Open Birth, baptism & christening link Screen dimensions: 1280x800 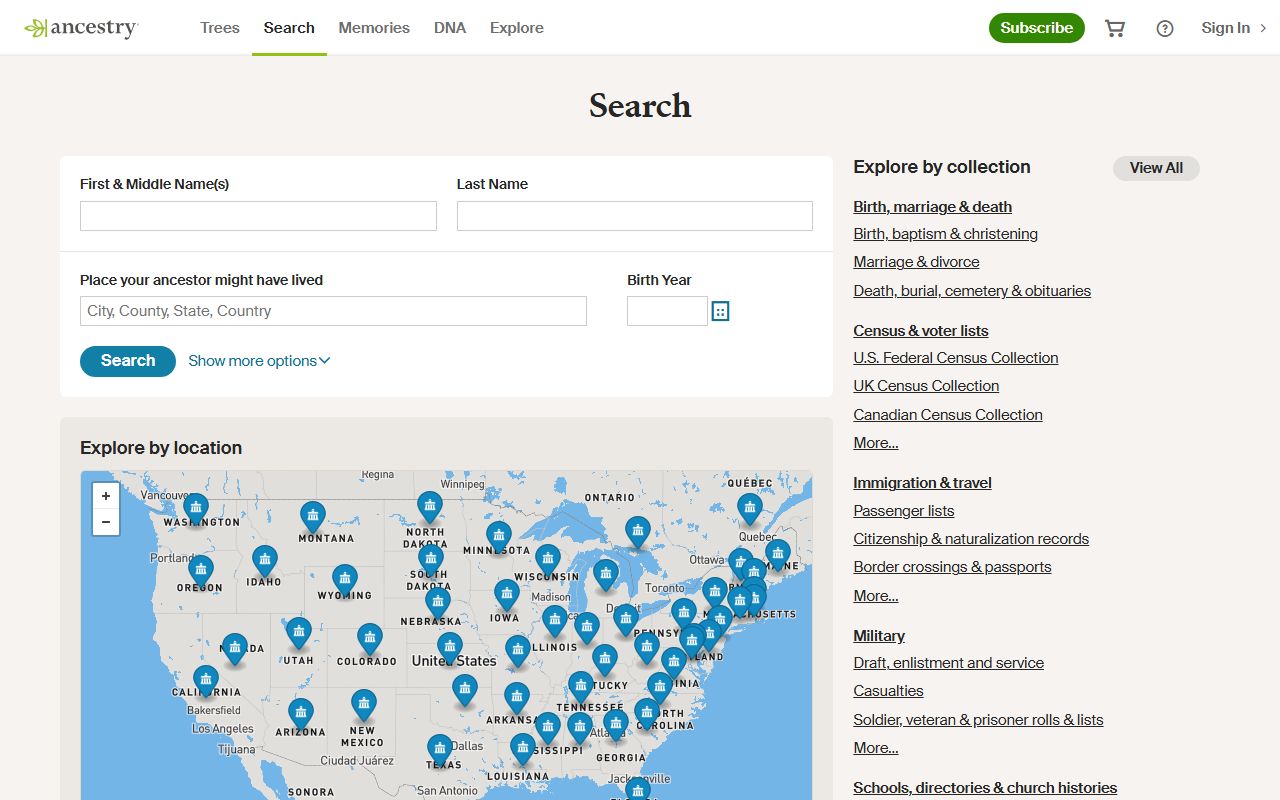pyautogui.click(x=945, y=234)
